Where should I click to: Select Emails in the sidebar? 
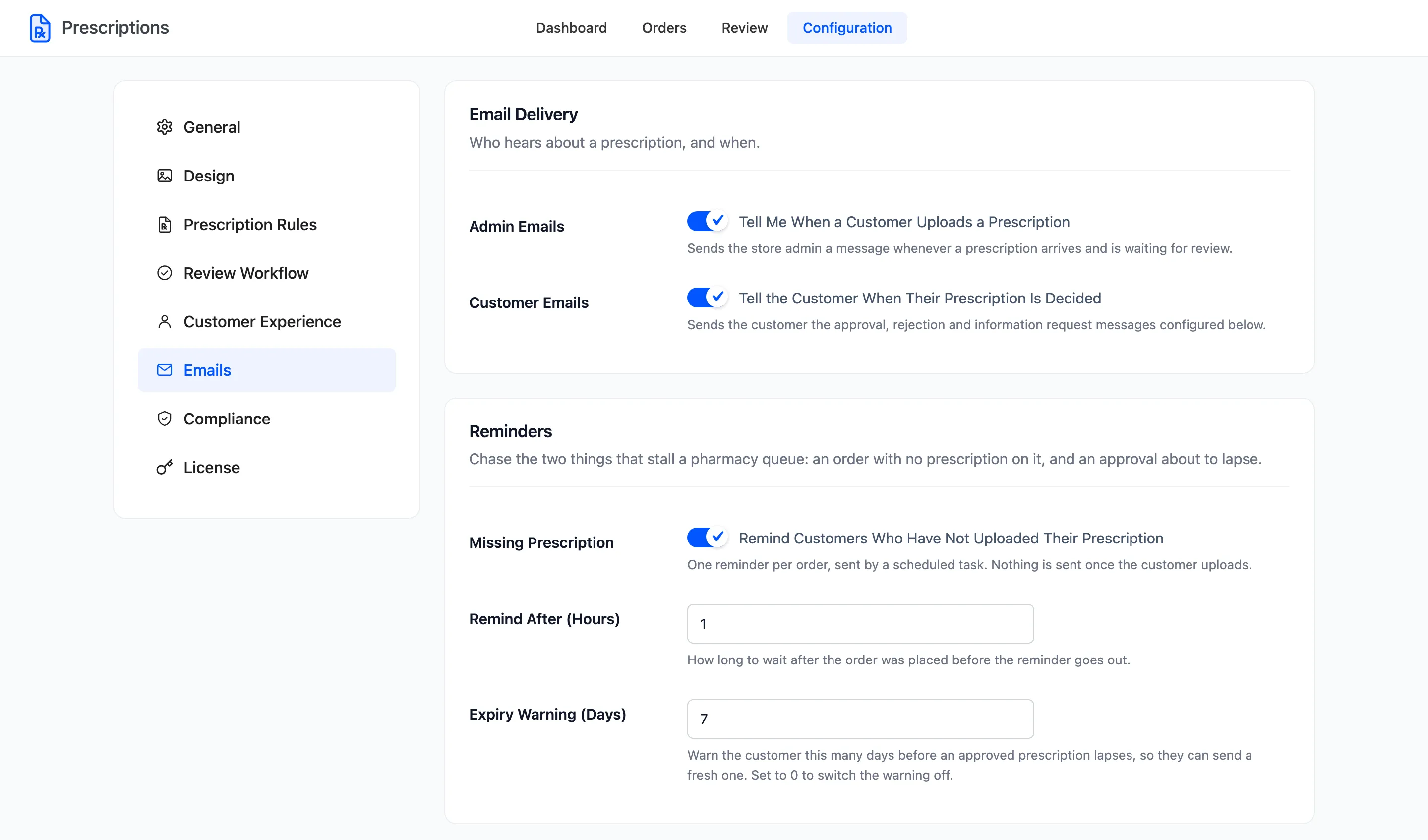(x=267, y=370)
